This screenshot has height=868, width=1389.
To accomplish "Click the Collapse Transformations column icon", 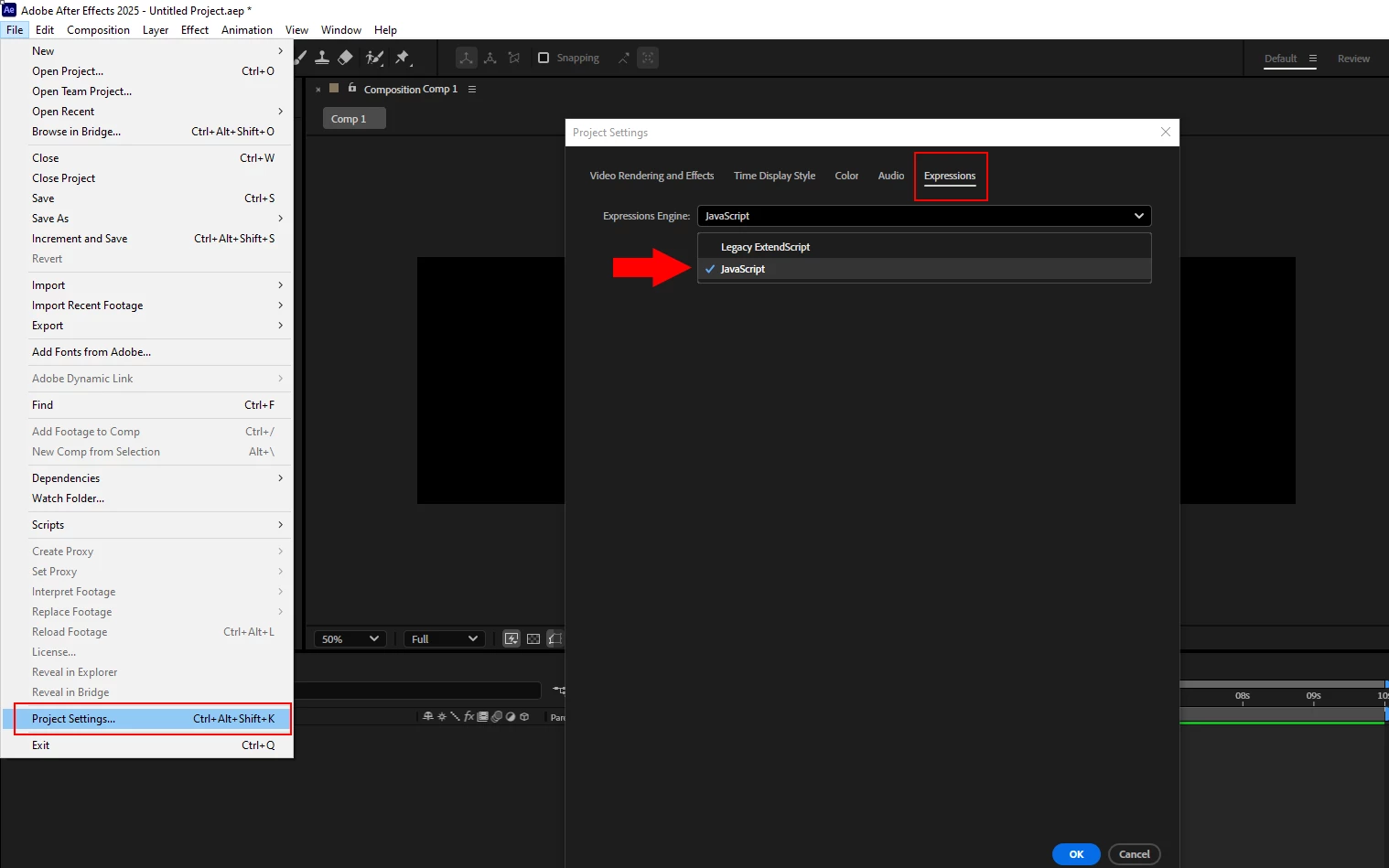I will pos(442,717).
